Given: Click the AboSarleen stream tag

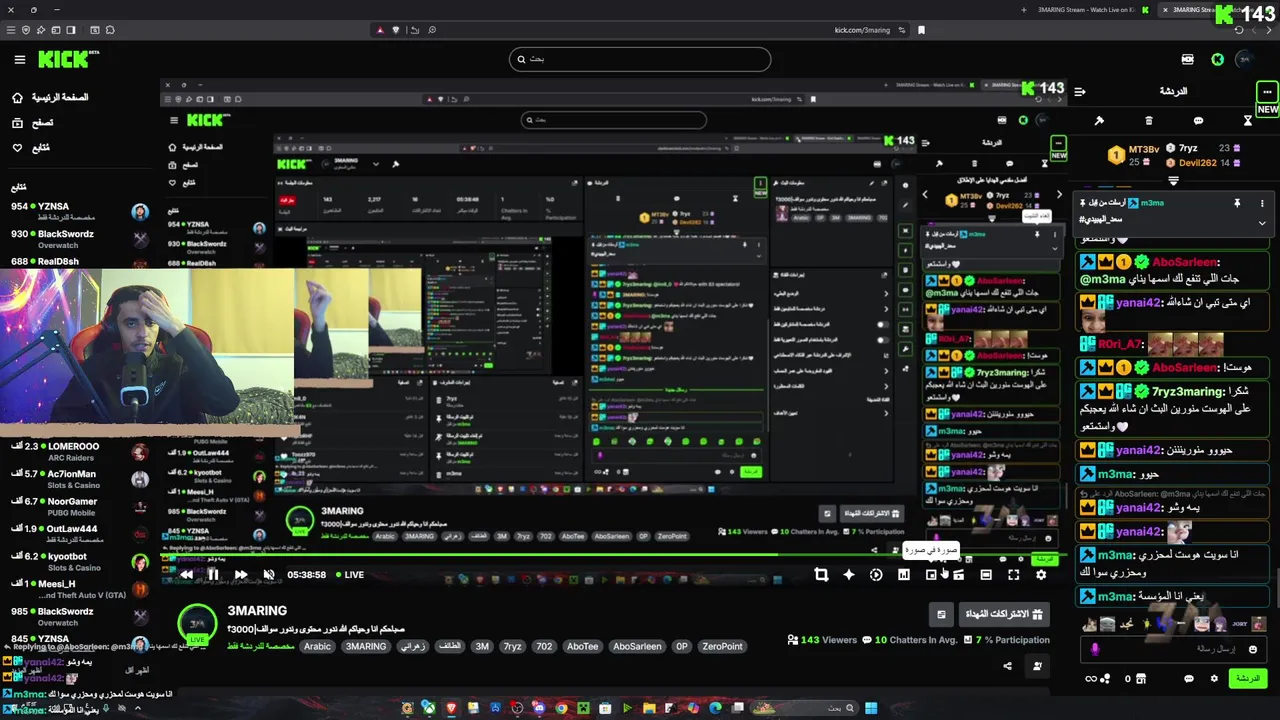Looking at the screenshot, I should (x=637, y=647).
